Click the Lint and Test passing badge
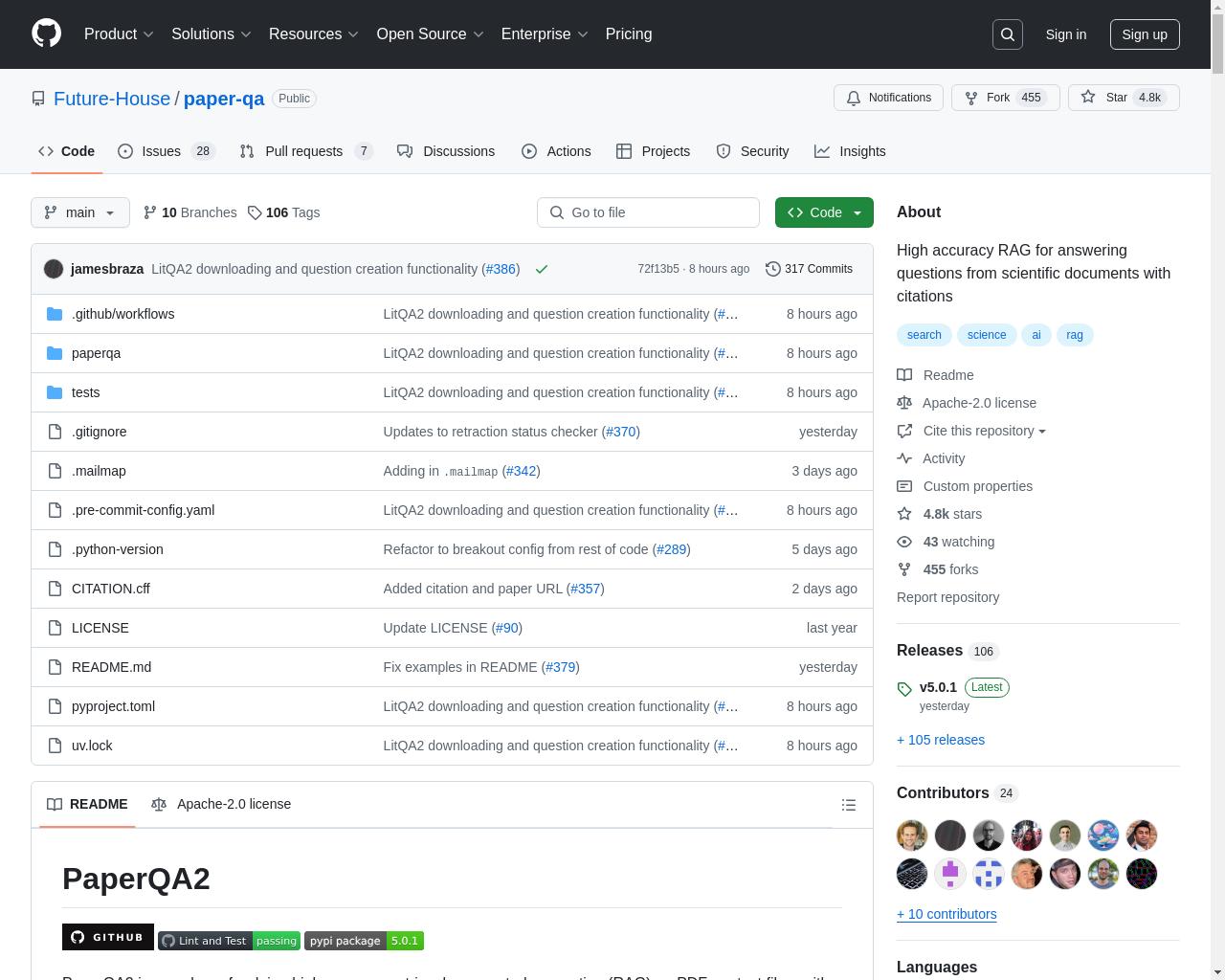The width and height of the screenshot is (1225, 980). 229,941
